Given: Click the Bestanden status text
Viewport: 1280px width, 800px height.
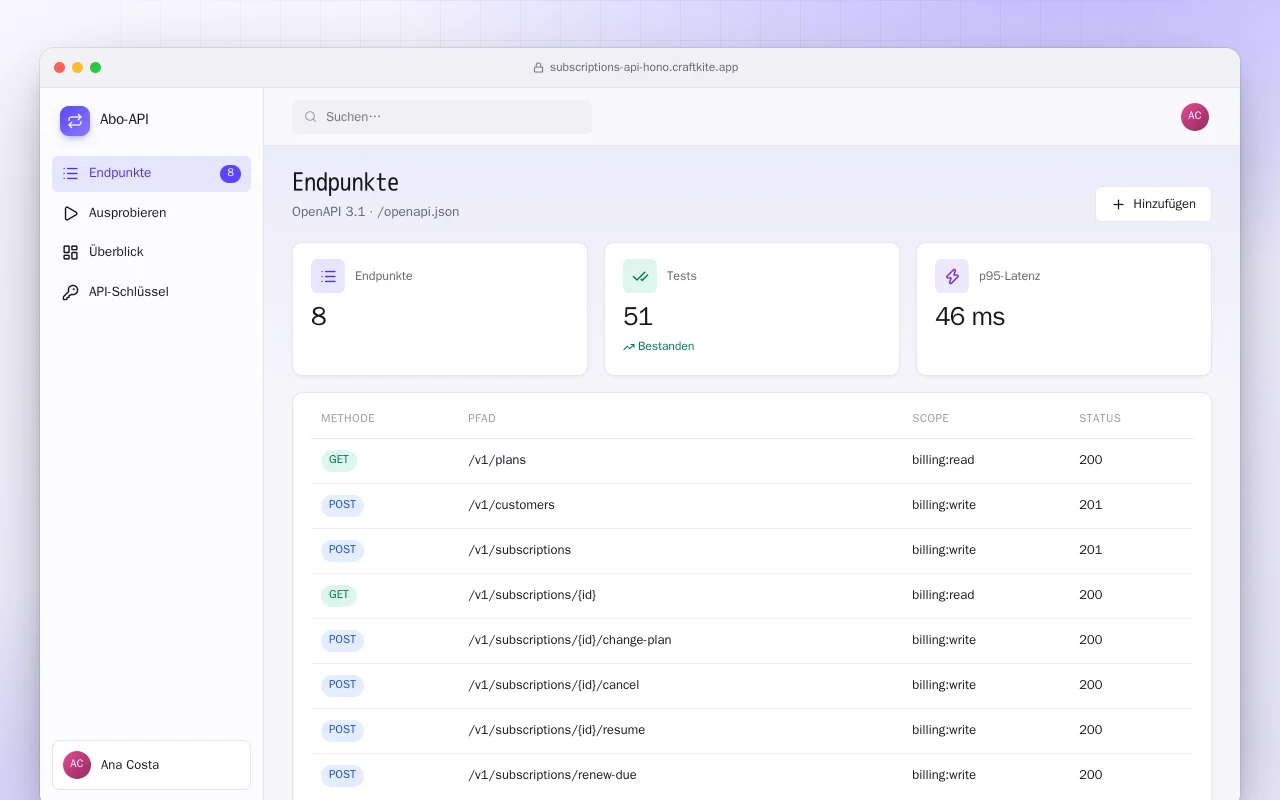Looking at the screenshot, I should click(x=666, y=347).
